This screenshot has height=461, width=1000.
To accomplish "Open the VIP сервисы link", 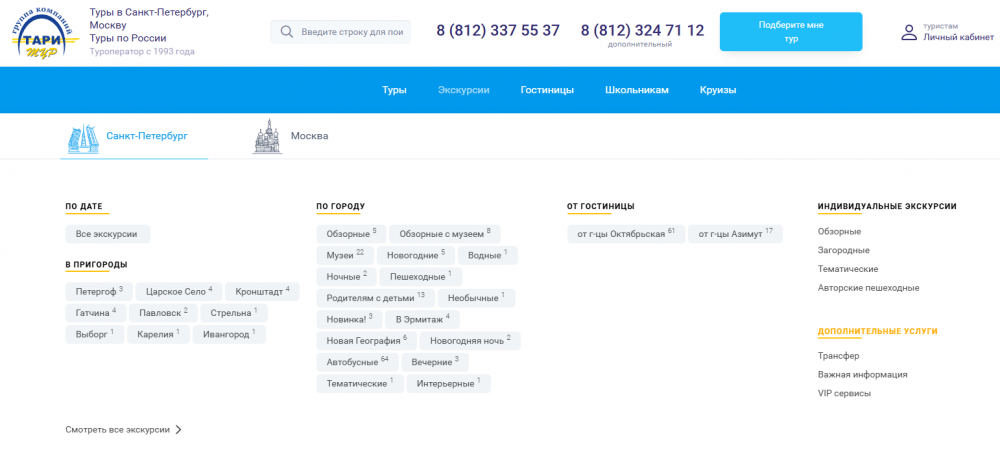I will (844, 393).
